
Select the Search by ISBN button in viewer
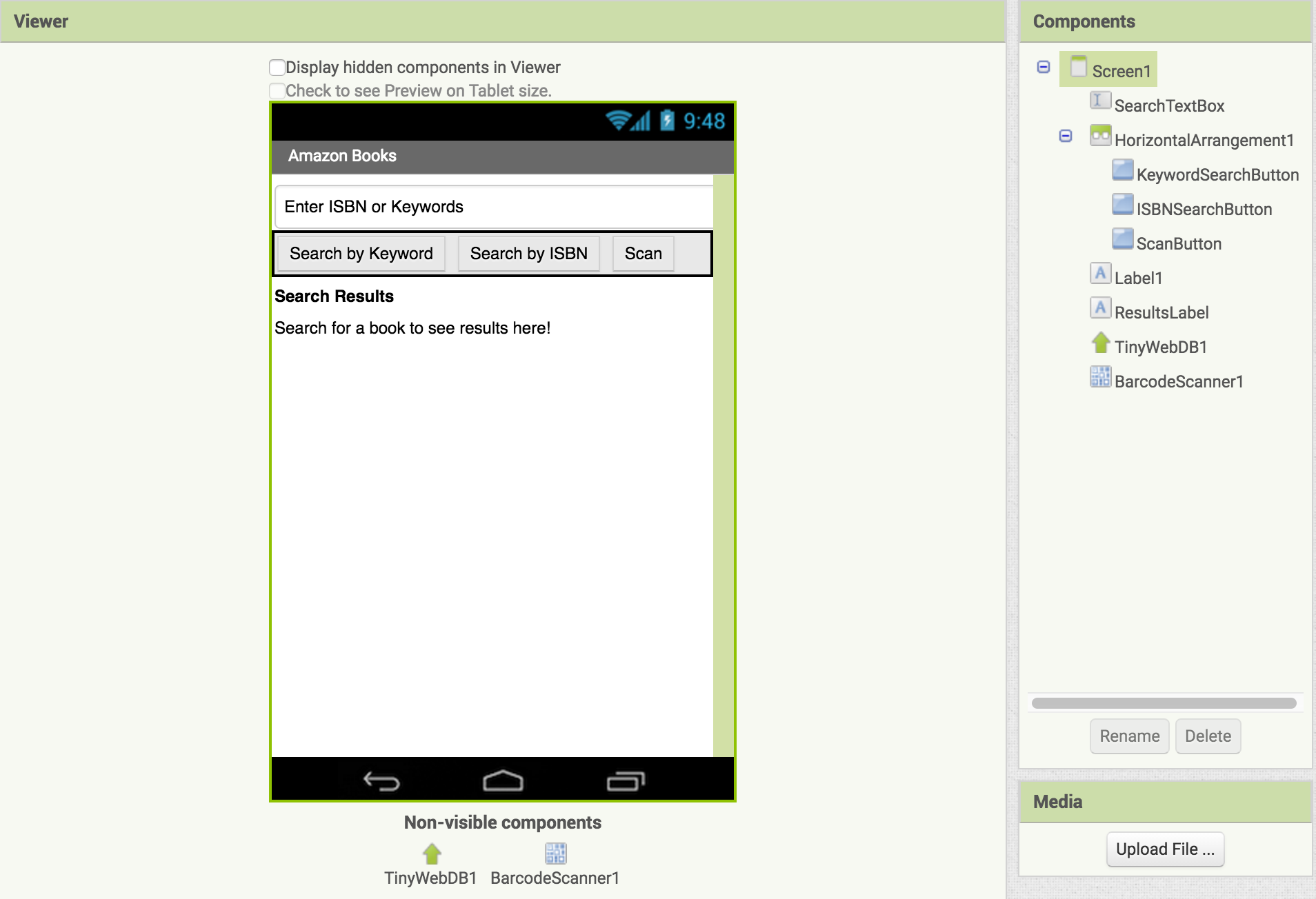pyautogui.click(x=528, y=254)
